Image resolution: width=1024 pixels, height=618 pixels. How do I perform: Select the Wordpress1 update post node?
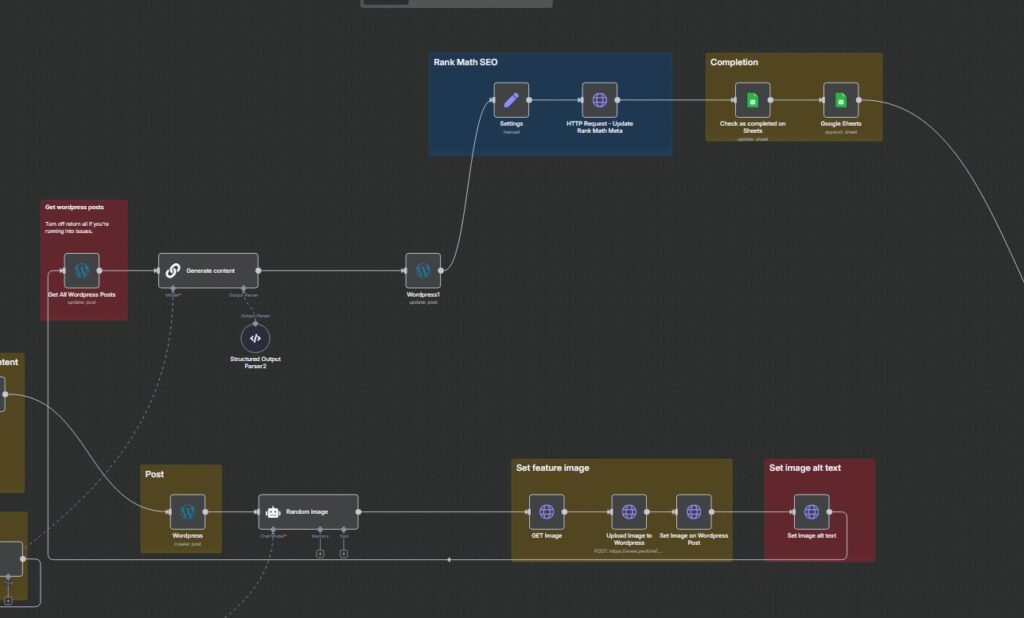point(423,270)
